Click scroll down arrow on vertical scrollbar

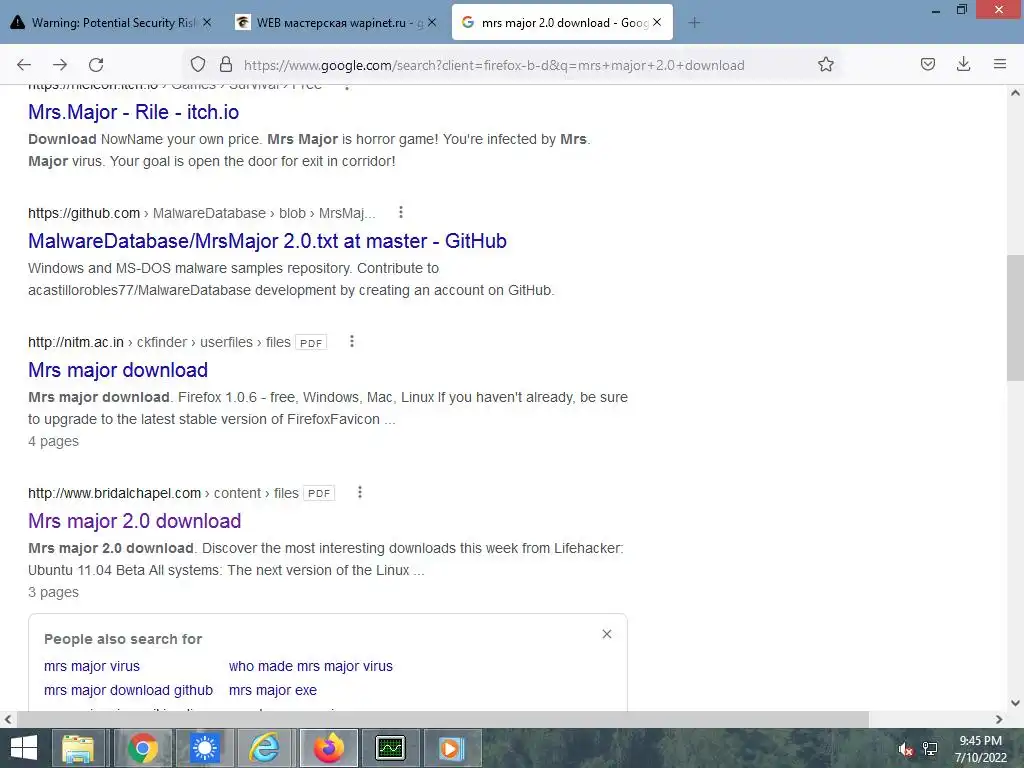[x=1015, y=703]
